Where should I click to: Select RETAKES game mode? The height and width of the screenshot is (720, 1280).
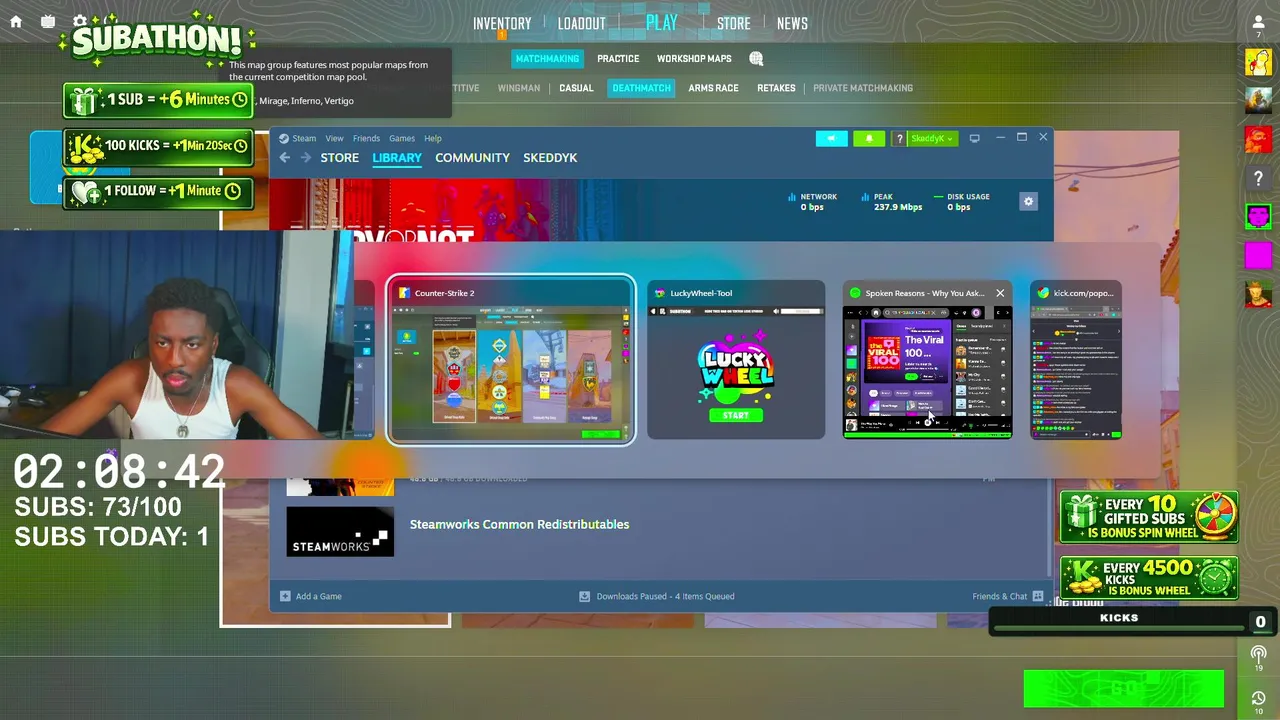pos(776,88)
